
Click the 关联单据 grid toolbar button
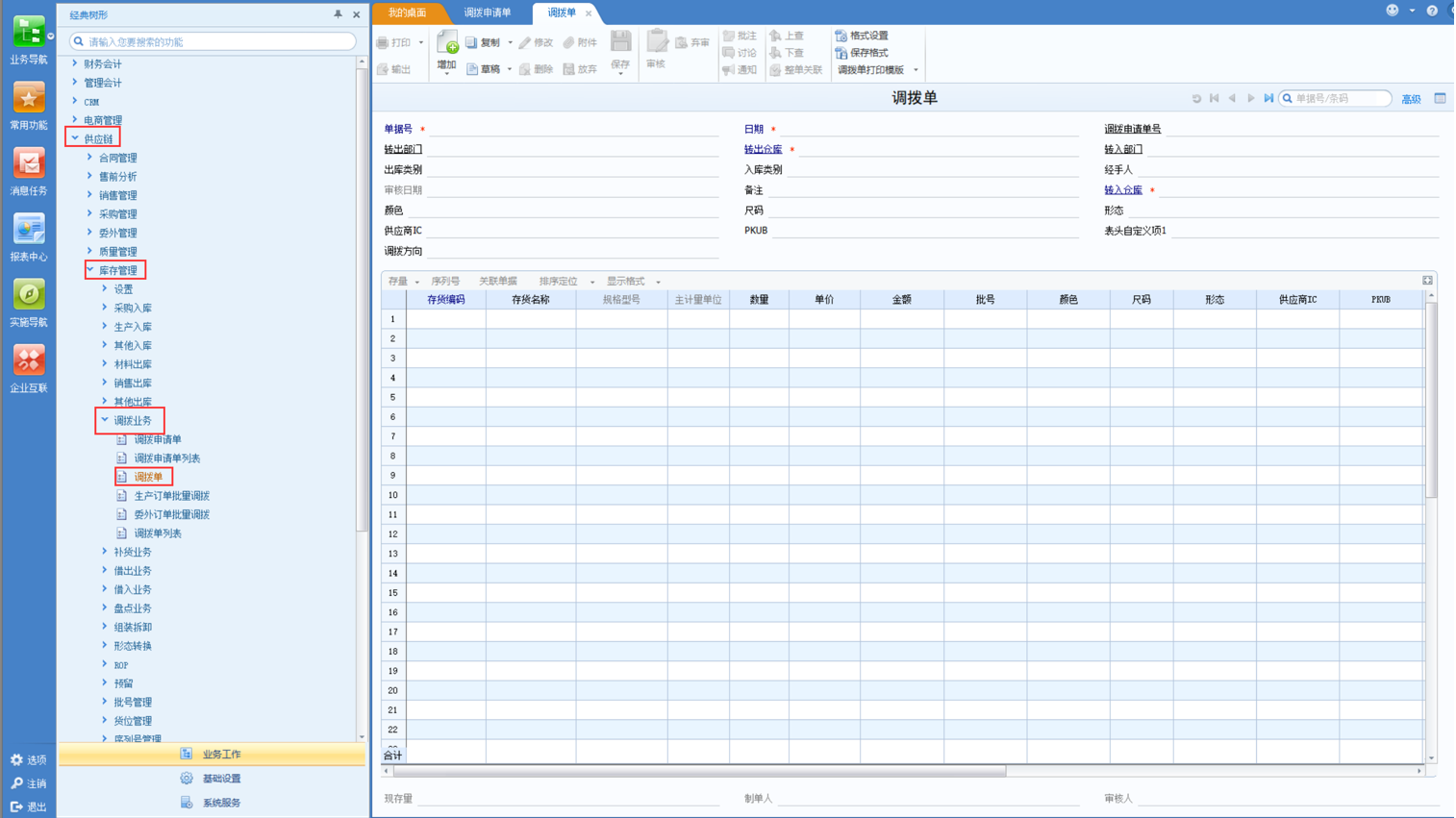coord(498,282)
